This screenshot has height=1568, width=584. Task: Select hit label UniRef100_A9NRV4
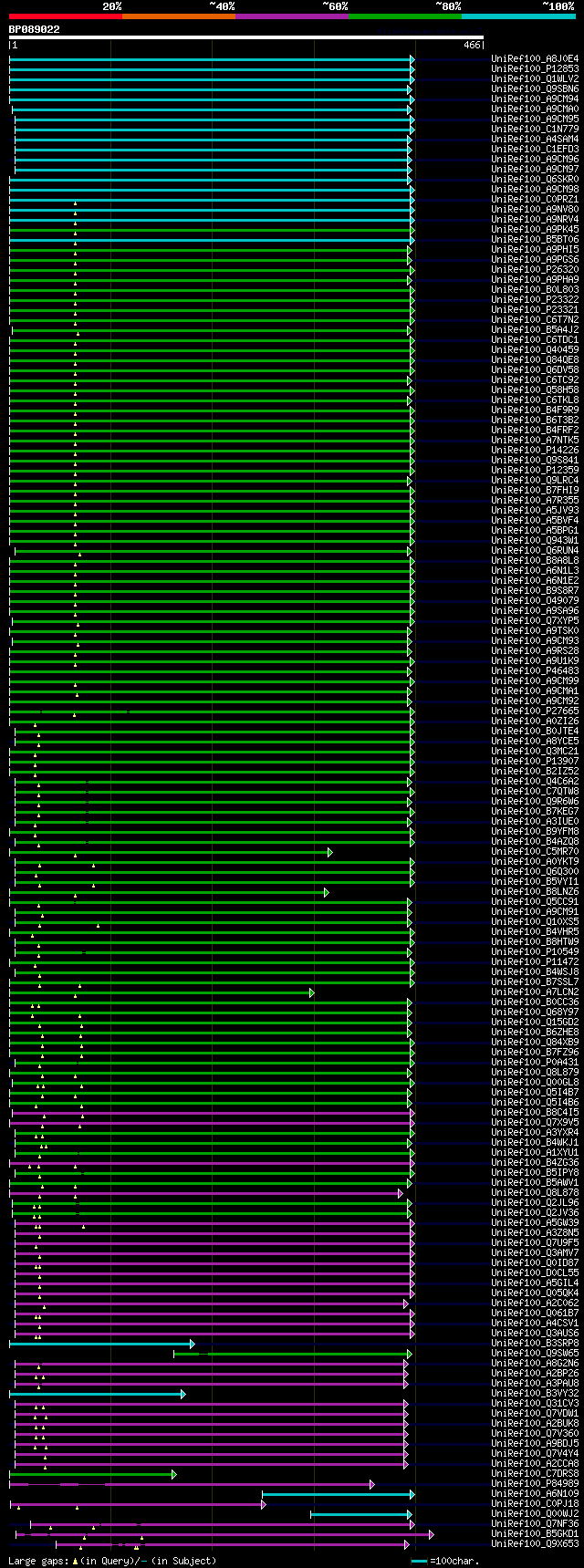pos(535,219)
